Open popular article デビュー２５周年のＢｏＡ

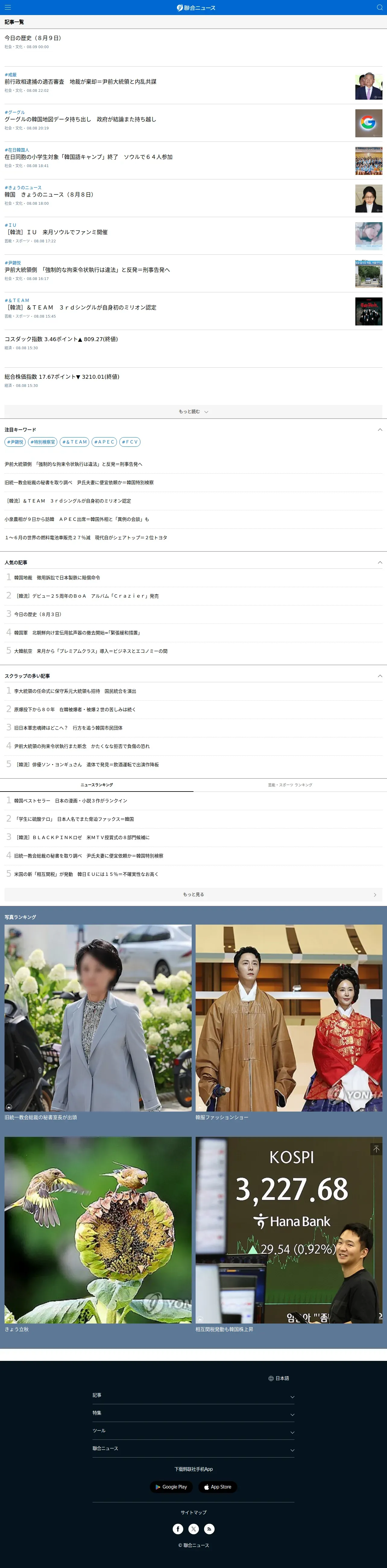tap(87, 596)
